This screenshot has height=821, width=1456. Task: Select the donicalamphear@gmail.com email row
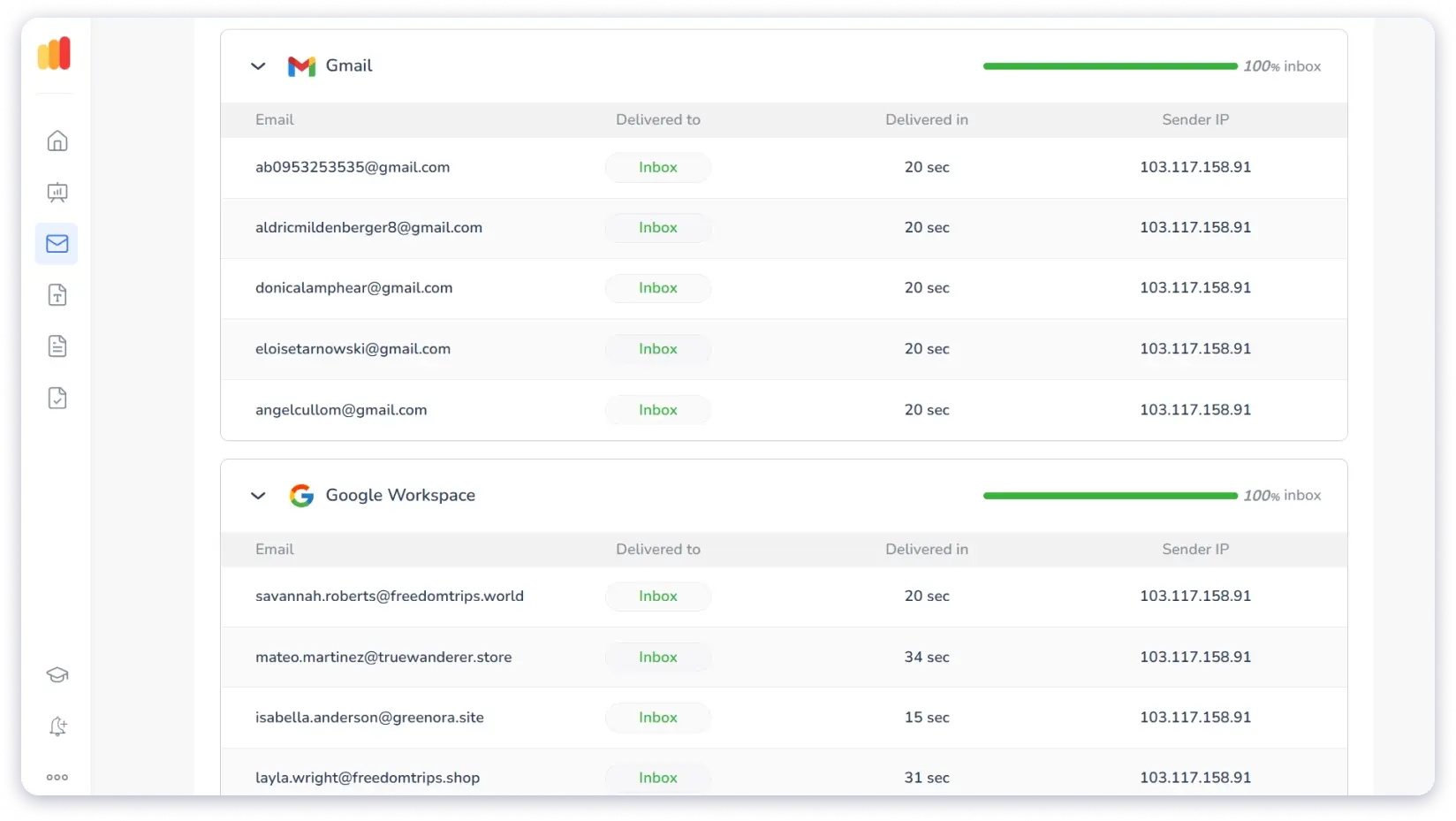coord(353,288)
